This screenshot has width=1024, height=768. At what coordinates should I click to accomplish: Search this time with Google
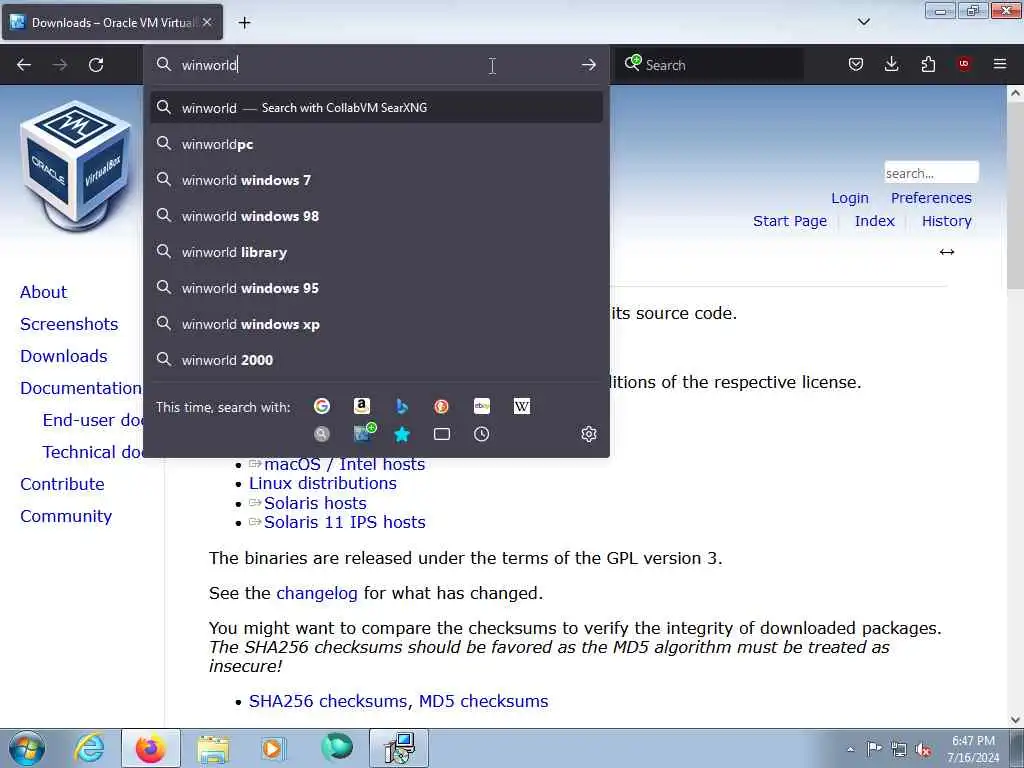(x=322, y=406)
